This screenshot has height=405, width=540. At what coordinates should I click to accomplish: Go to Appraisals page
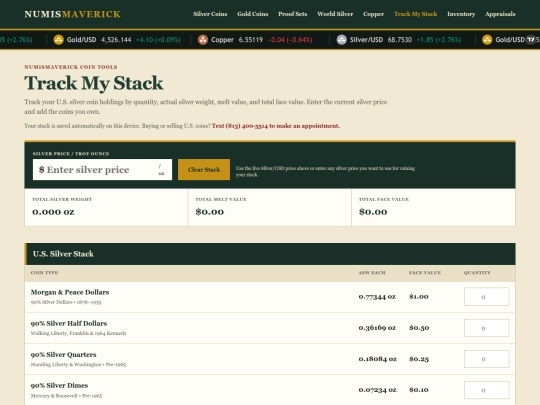coord(500,14)
